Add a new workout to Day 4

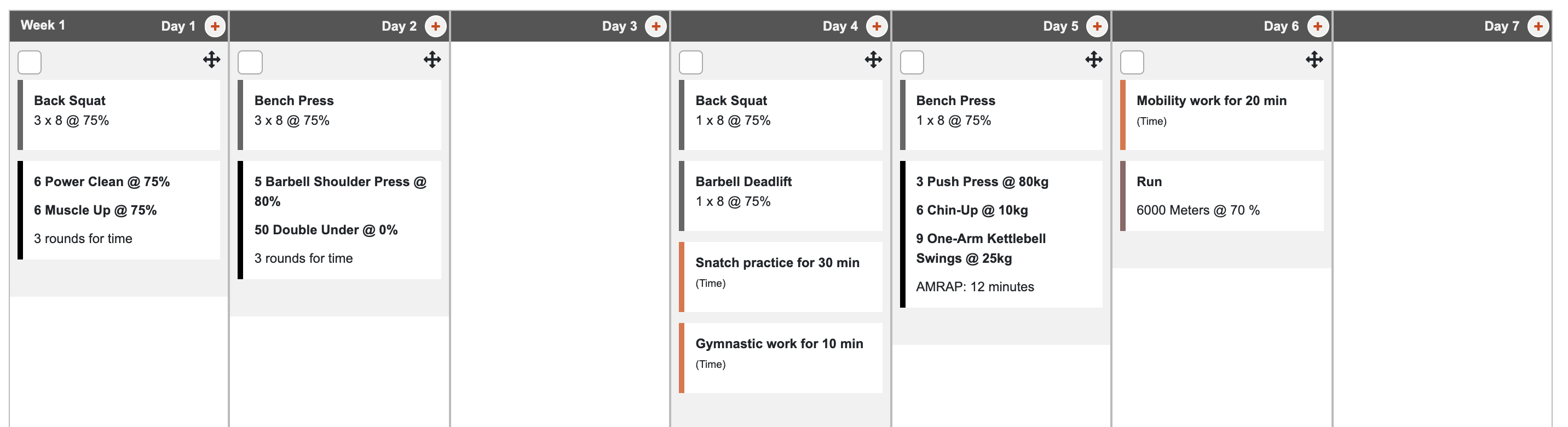pyautogui.click(x=878, y=26)
